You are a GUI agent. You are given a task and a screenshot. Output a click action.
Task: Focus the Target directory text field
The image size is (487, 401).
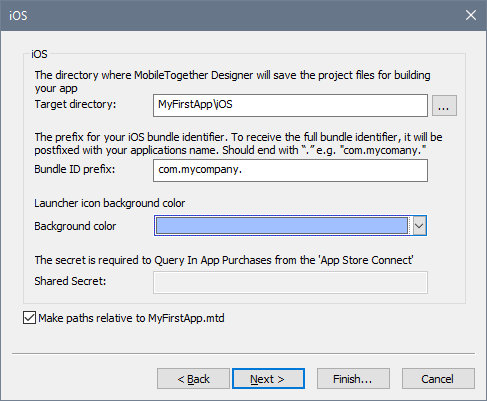tap(290, 105)
